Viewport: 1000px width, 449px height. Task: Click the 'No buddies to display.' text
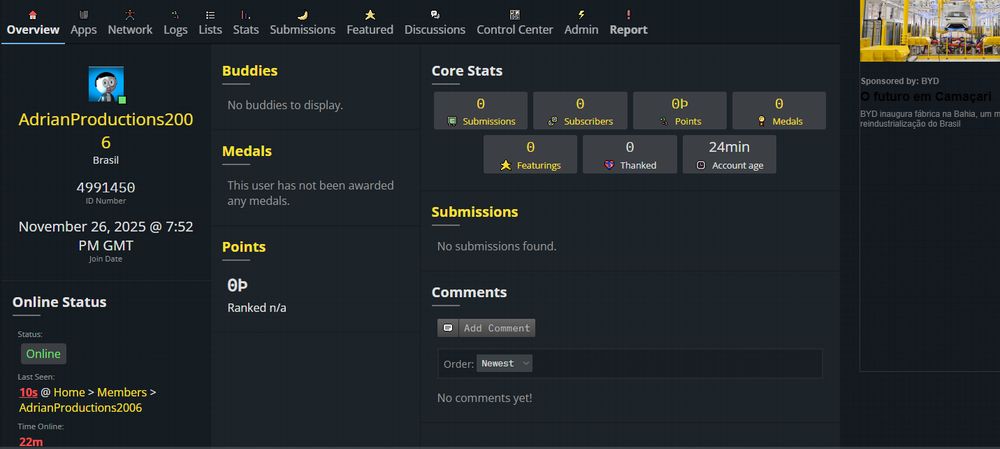(x=285, y=105)
